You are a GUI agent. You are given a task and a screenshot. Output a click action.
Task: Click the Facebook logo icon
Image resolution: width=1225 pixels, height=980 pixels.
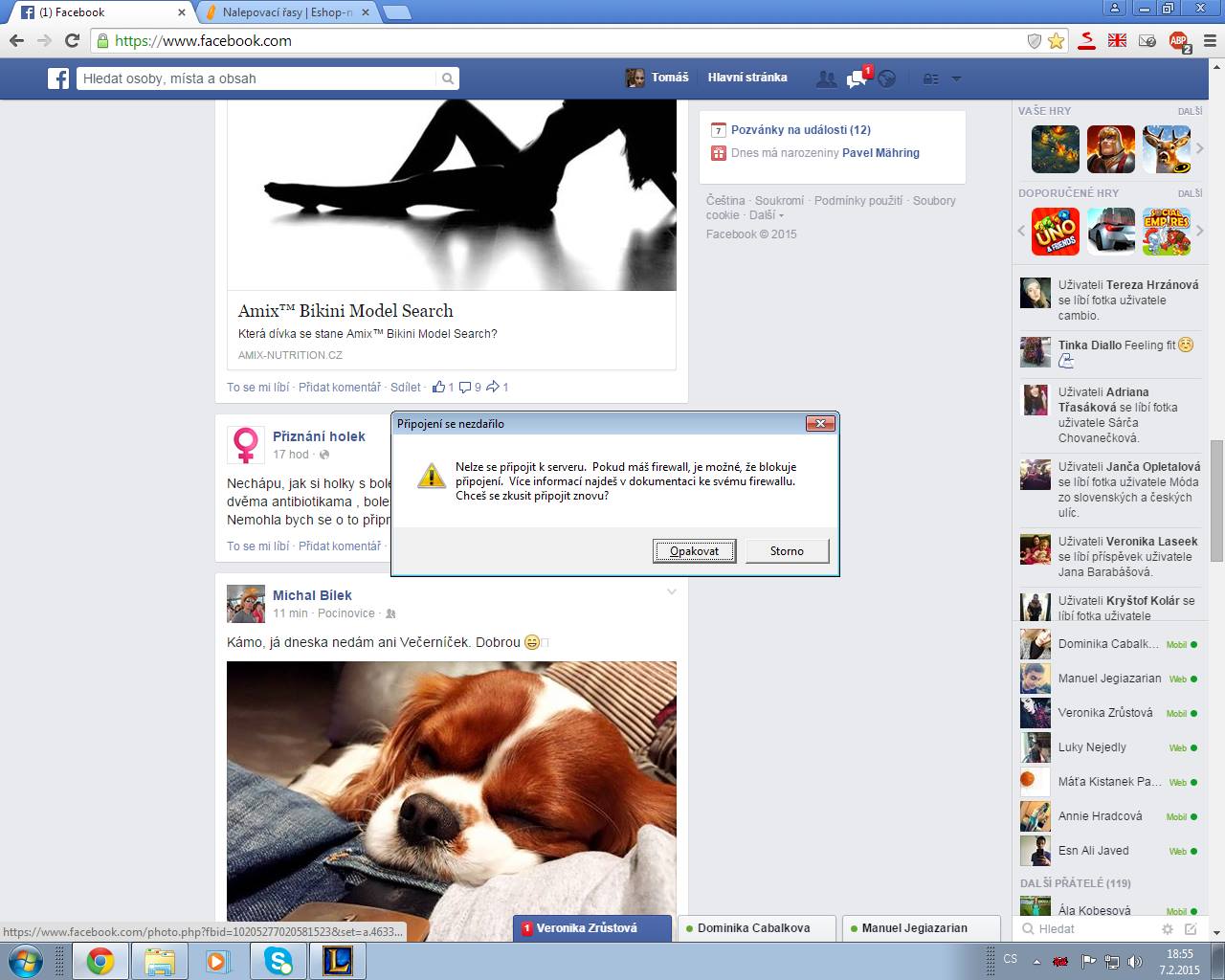(58, 78)
